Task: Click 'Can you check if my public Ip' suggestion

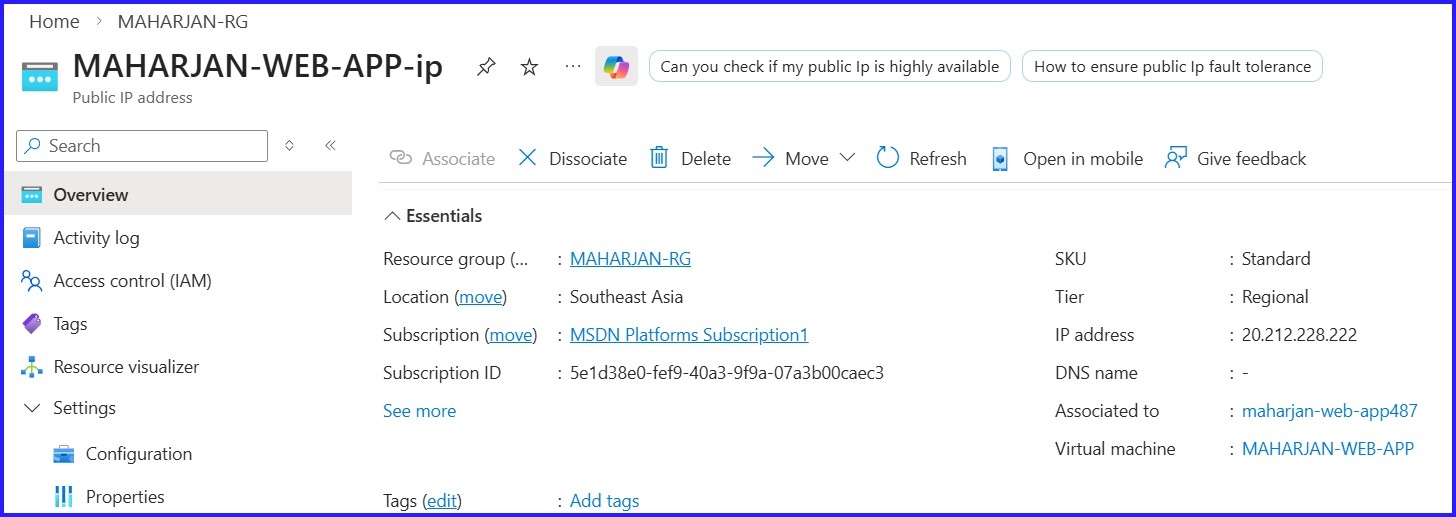Action: click(830, 66)
